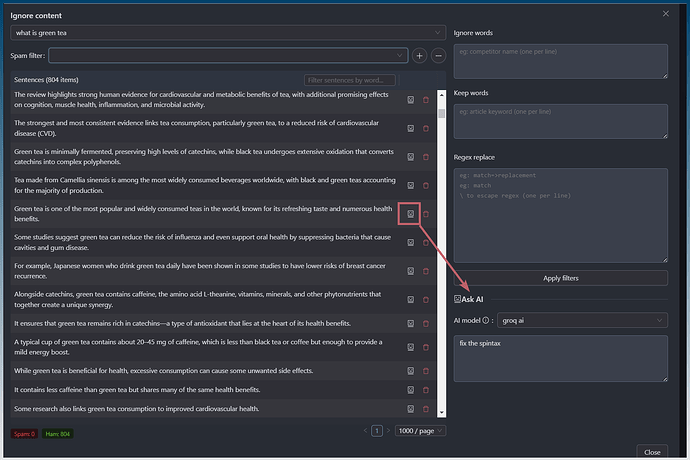The width and height of the screenshot is (690, 460).
Task: Click trash icon for 'Camellia sinensis' sentence
Action: (x=426, y=185)
